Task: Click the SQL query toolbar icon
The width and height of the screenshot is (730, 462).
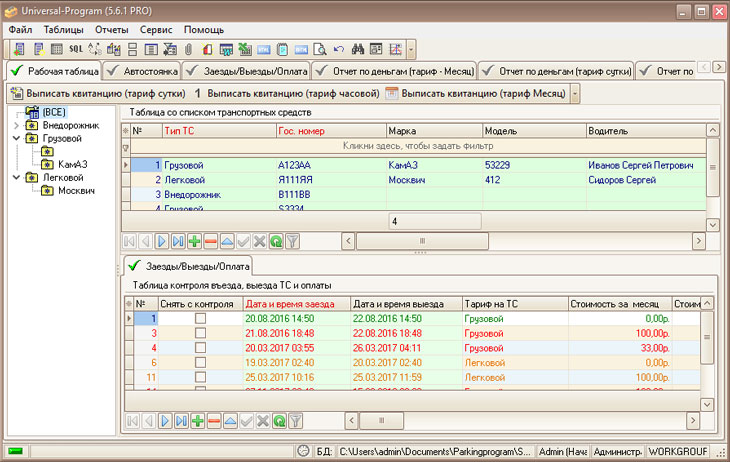Action: tap(75, 49)
